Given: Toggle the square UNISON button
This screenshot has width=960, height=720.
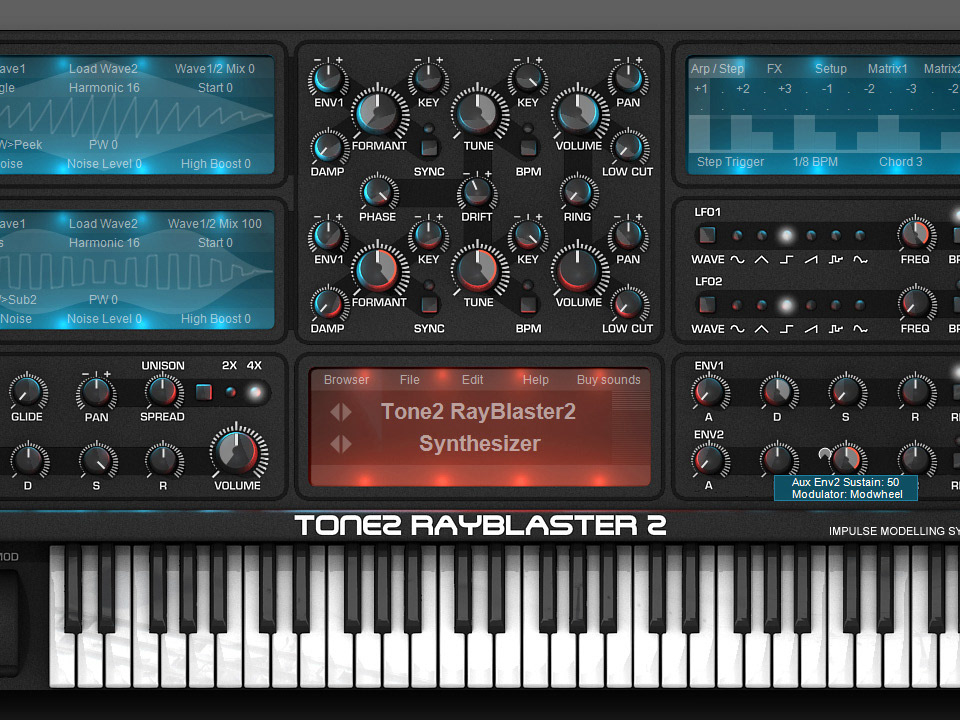Looking at the screenshot, I should click(x=204, y=392).
